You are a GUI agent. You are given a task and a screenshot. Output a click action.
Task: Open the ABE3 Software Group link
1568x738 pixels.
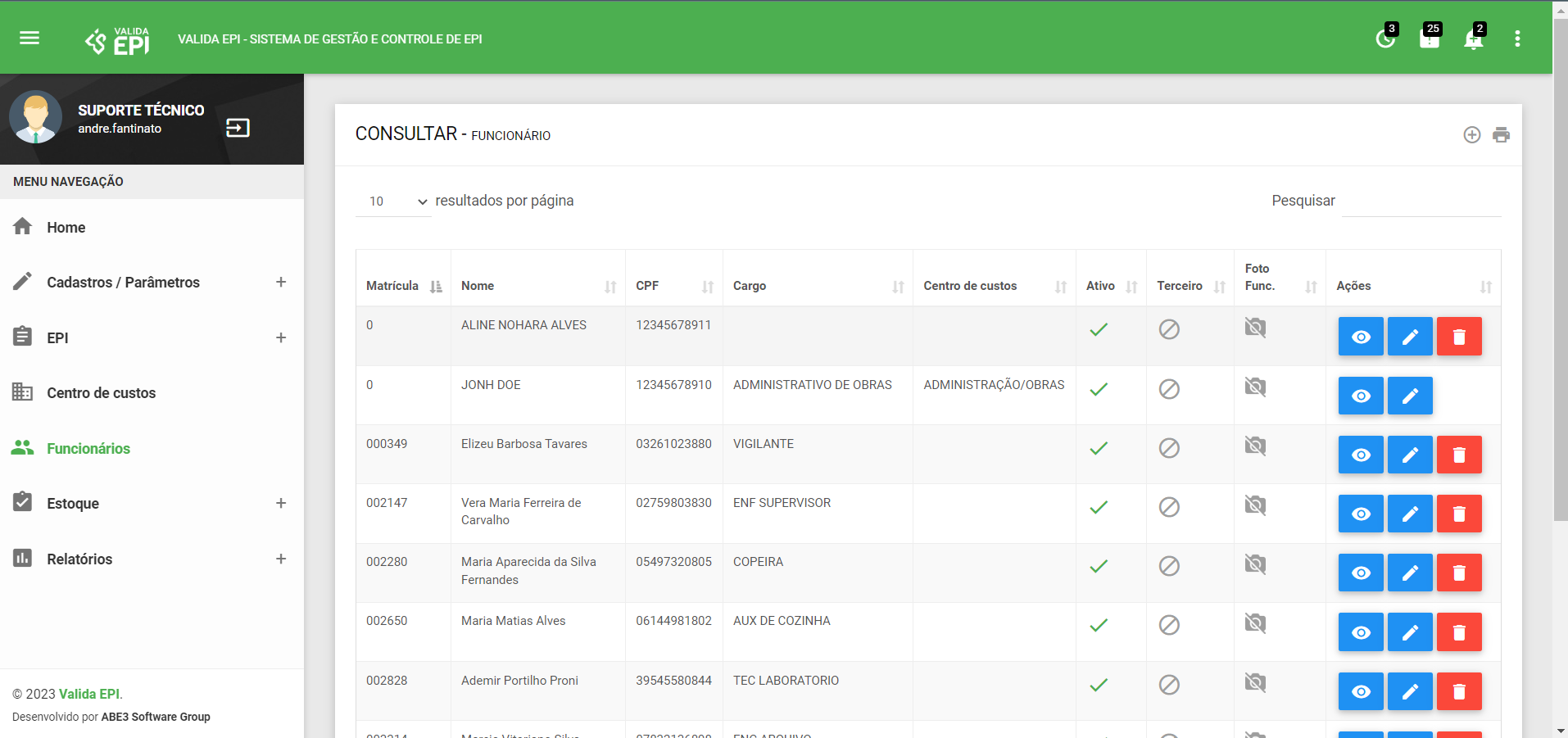(156, 717)
